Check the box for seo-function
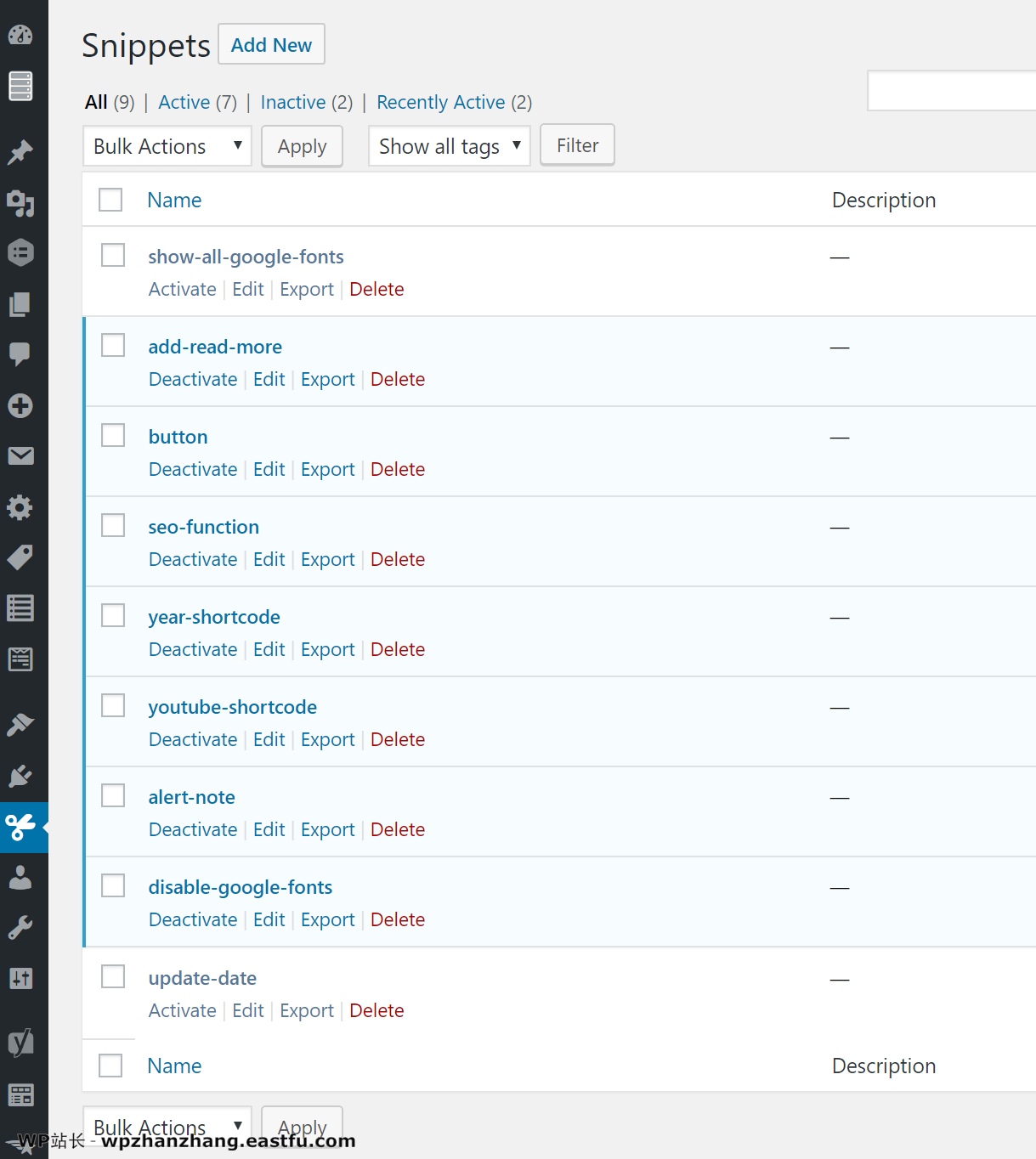Screen dimensions: 1036x1159 (x=113, y=525)
